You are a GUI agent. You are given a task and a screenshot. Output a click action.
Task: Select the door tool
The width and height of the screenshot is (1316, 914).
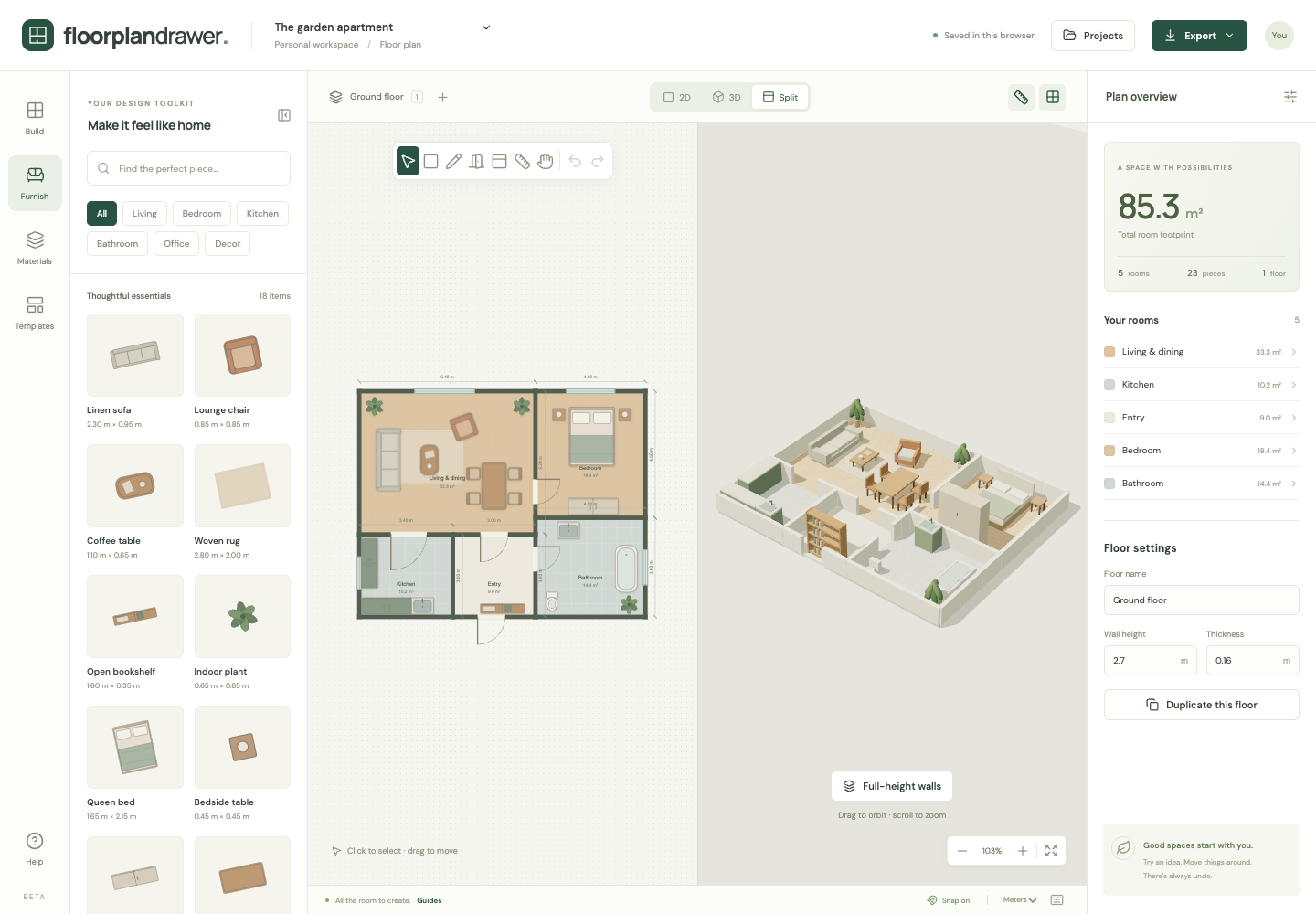[476, 162]
